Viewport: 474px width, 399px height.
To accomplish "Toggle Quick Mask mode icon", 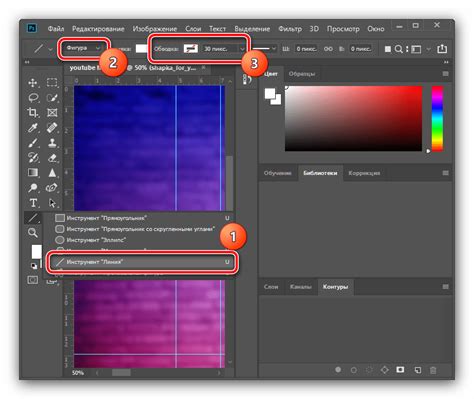I will click(x=33, y=280).
